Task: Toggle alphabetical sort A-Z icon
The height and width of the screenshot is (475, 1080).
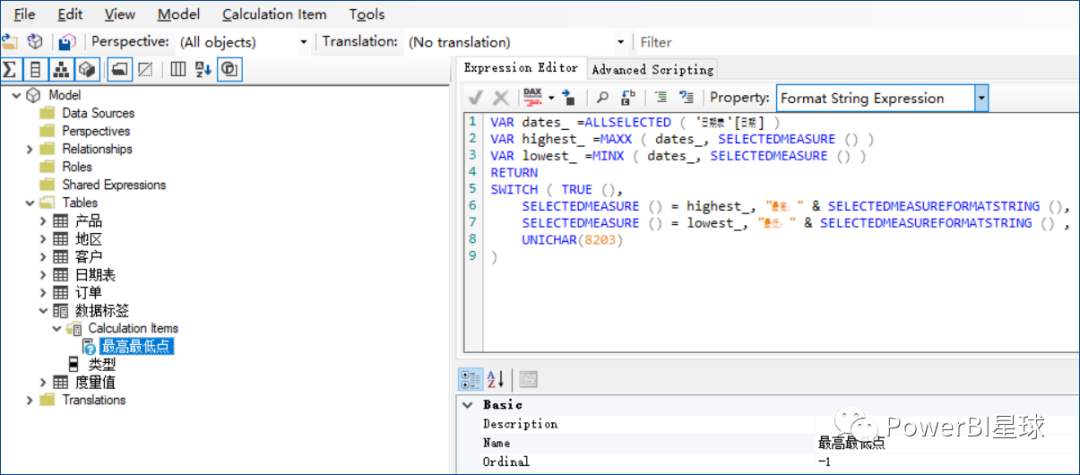Action: [x=203, y=70]
